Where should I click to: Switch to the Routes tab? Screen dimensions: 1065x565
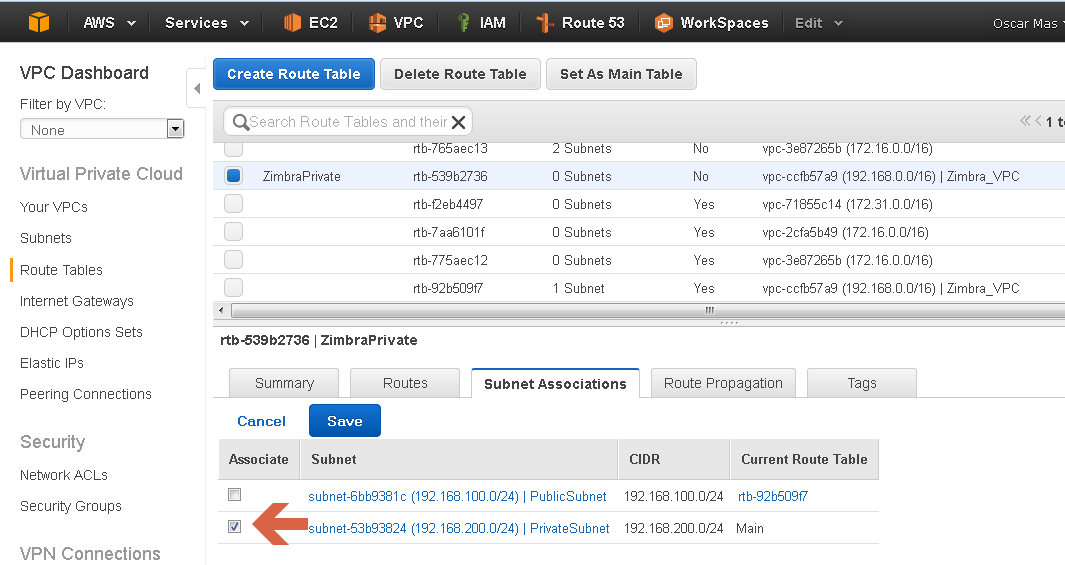405,383
